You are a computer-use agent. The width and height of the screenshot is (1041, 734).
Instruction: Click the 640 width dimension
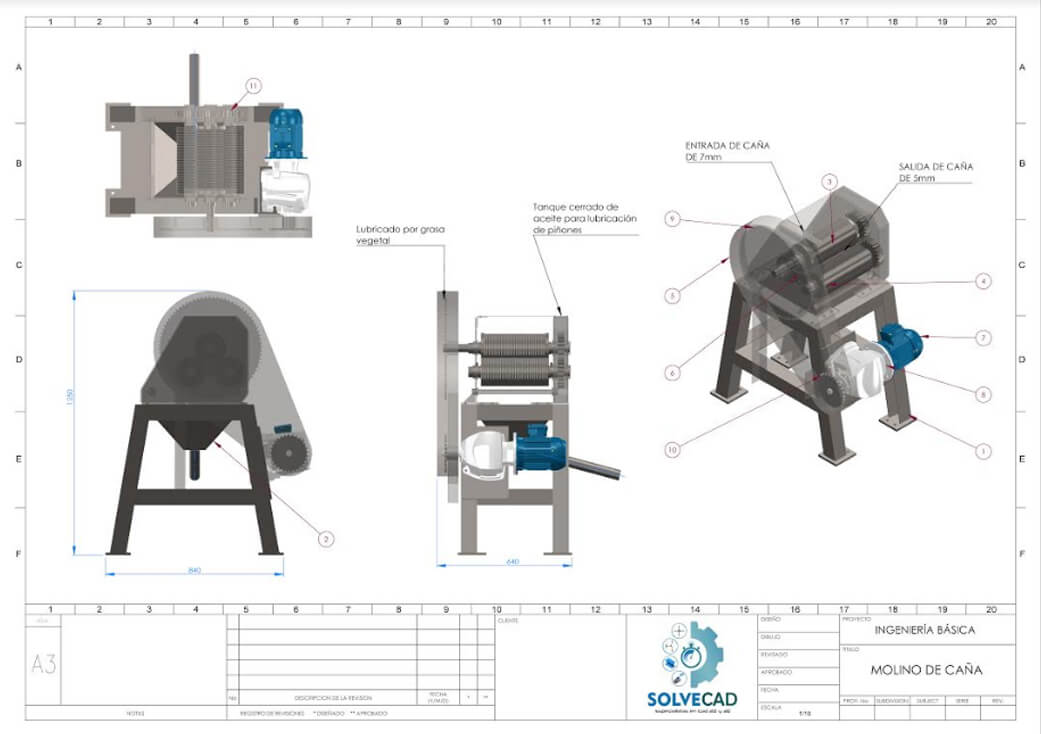point(513,561)
